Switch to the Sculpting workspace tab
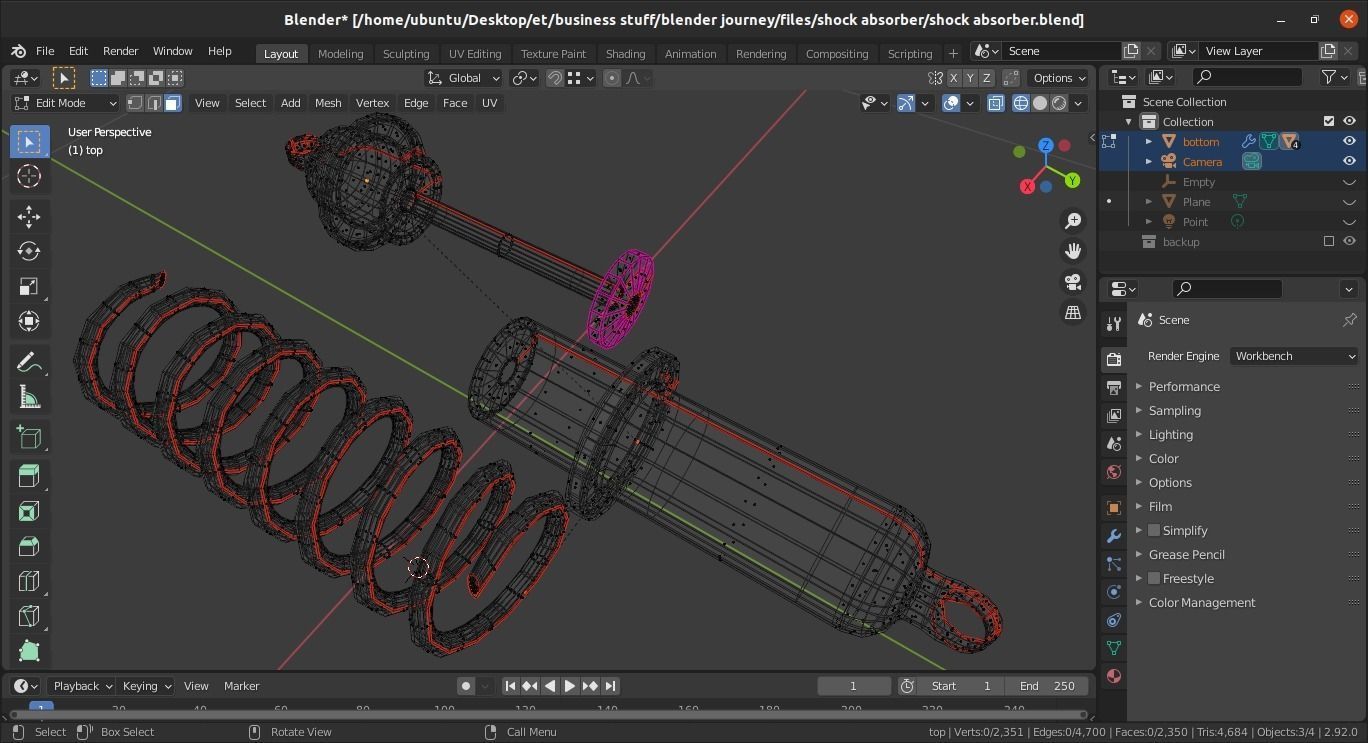The height and width of the screenshot is (743, 1368). click(x=406, y=54)
